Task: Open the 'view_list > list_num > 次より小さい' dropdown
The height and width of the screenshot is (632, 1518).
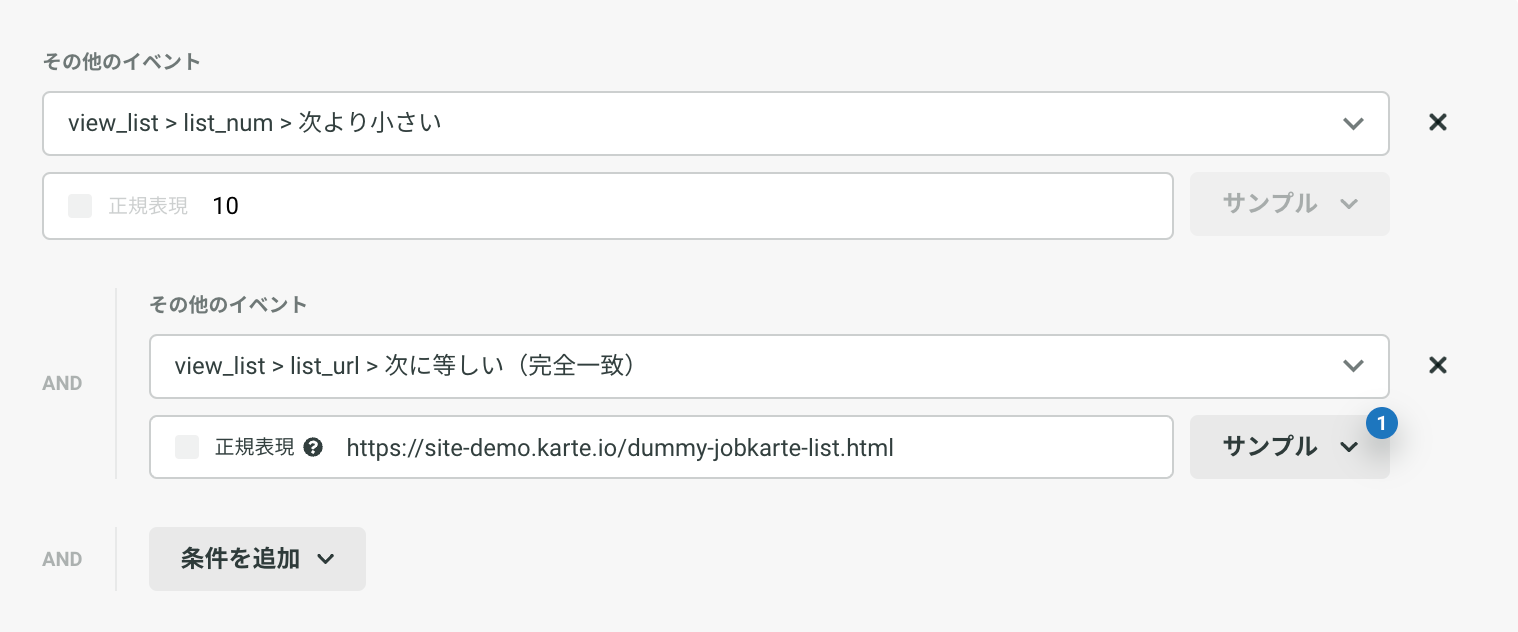Action: (x=716, y=124)
